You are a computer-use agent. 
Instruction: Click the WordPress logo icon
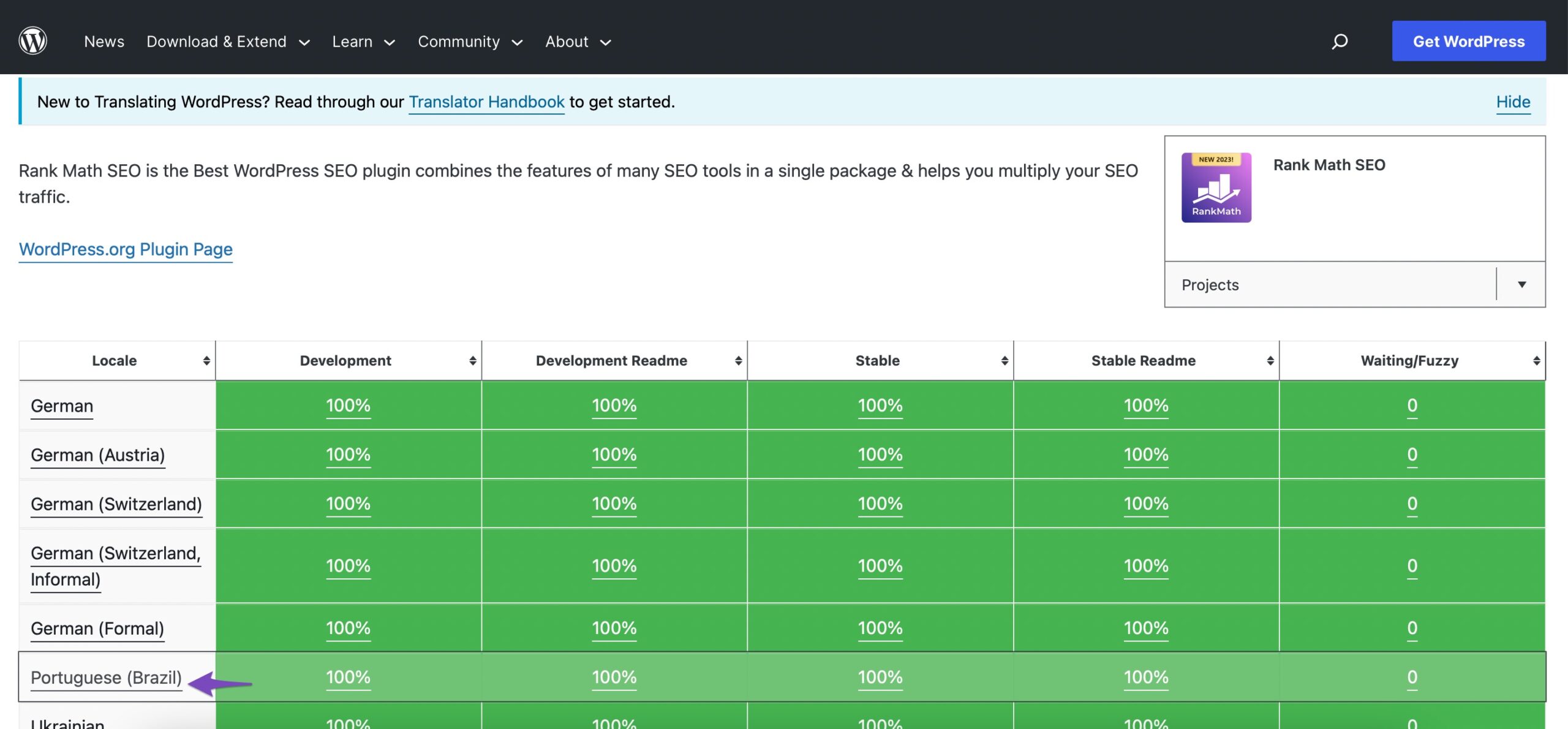[x=32, y=40]
